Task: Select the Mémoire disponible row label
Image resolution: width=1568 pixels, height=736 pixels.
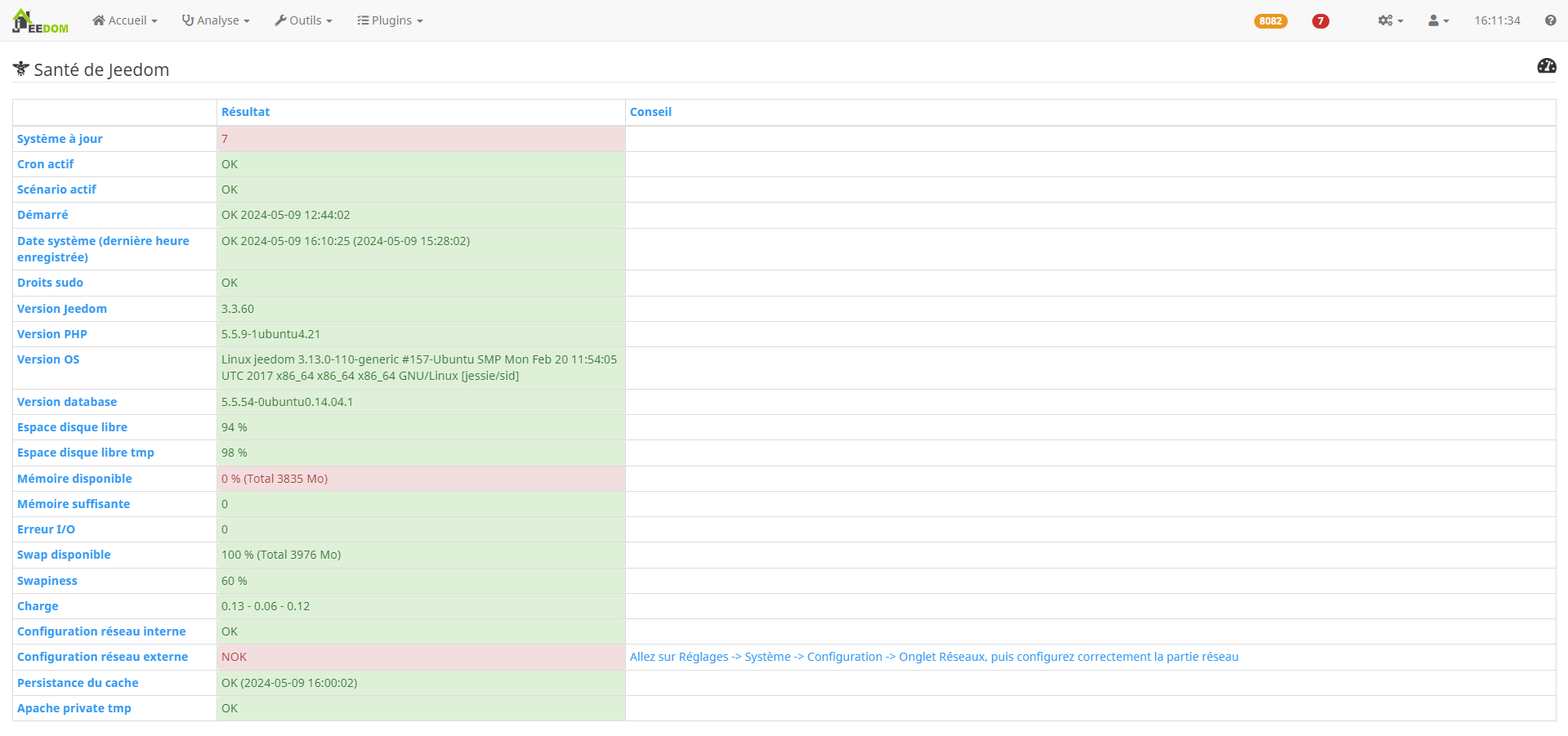Action: pos(74,479)
